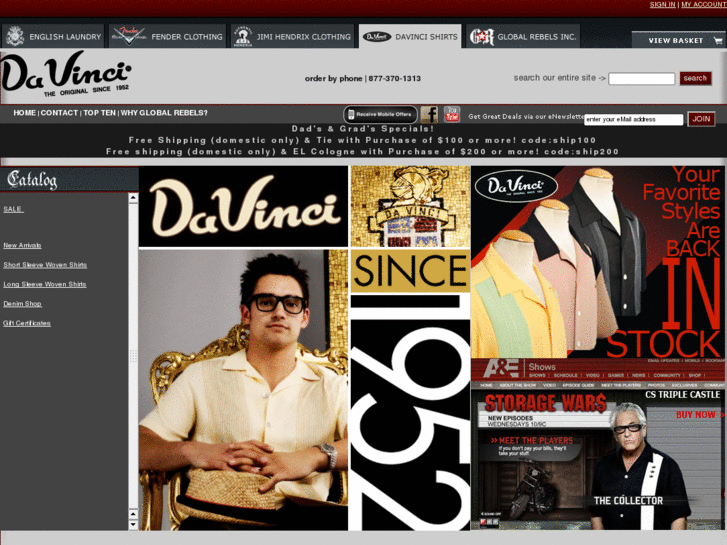
Task: Open Why Global Rebels? menu link
Action: [x=164, y=113]
